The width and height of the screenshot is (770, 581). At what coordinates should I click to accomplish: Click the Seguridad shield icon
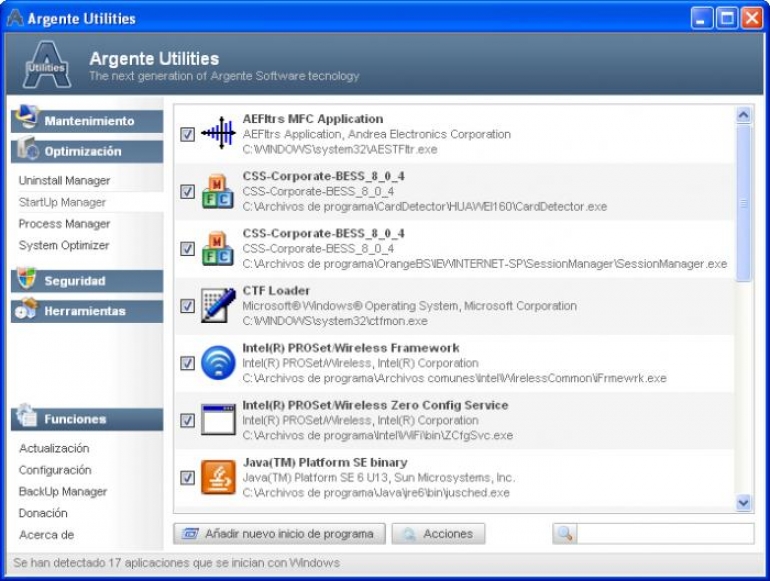[26, 278]
